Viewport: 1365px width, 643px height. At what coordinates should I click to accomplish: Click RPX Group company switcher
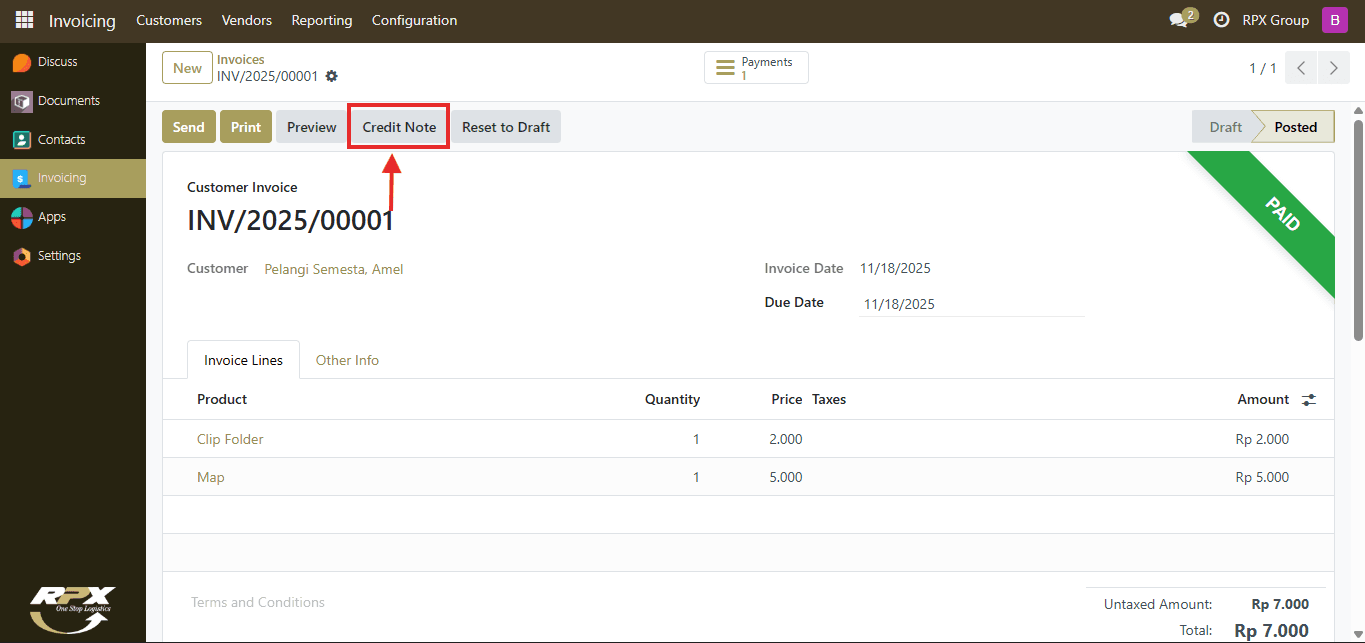coord(1275,20)
